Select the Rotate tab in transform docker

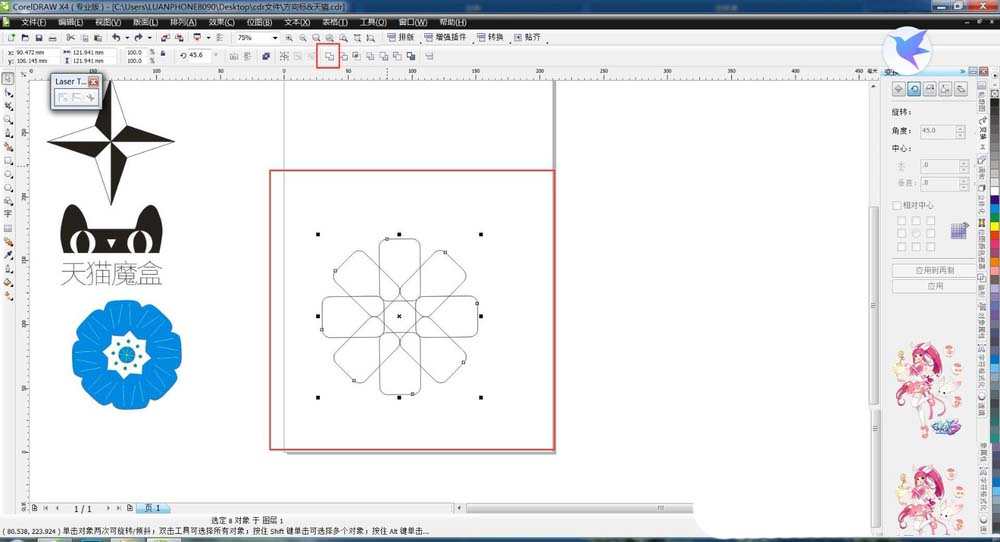[x=914, y=90]
